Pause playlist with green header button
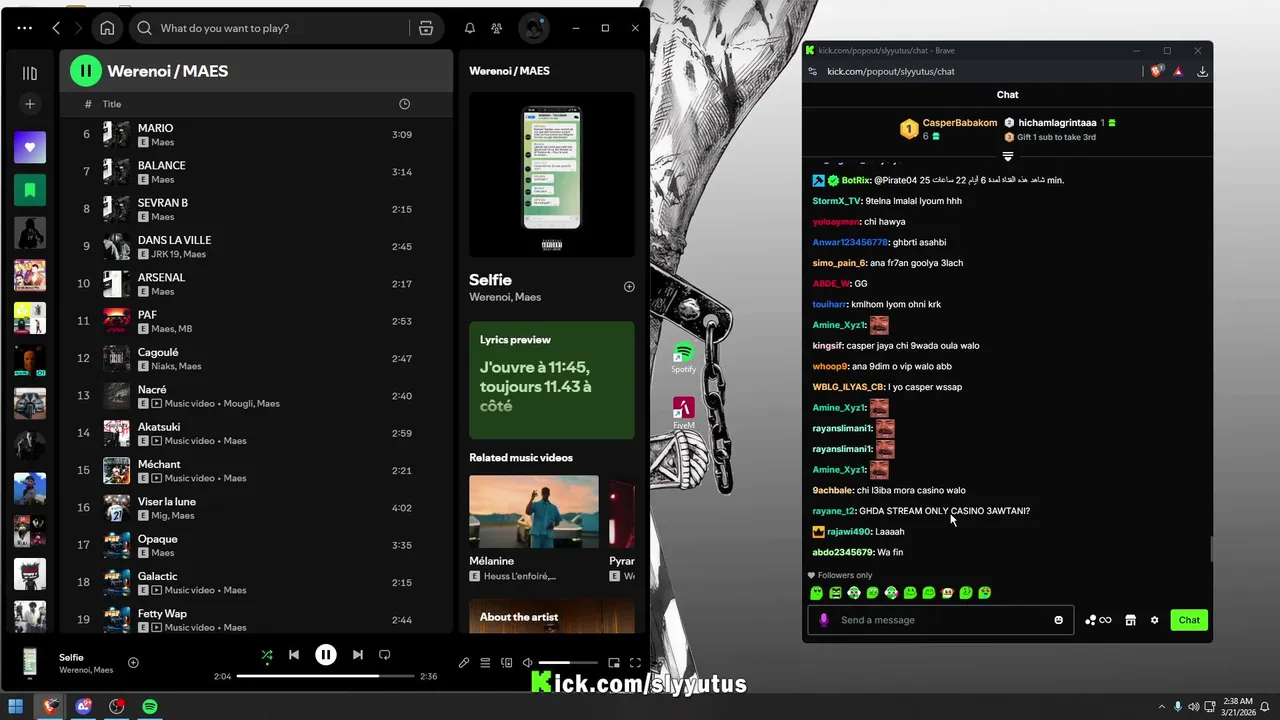 [x=86, y=70]
